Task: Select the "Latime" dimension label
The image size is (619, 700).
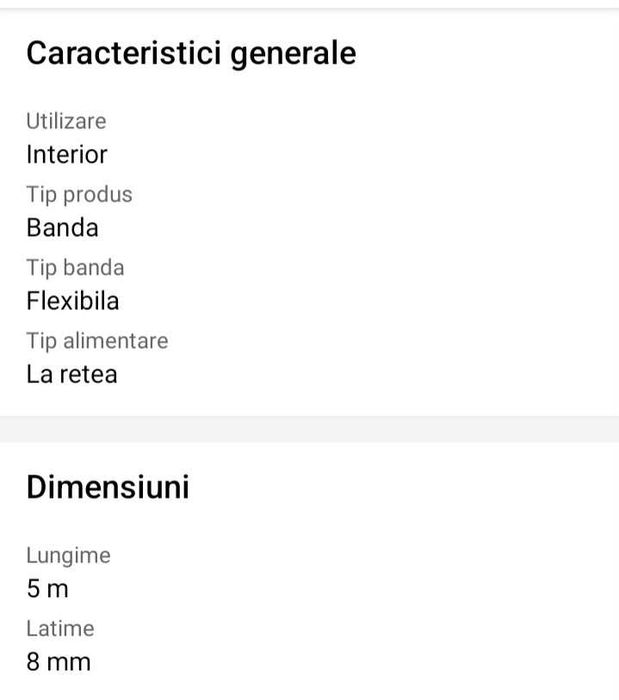Action: click(x=60, y=628)
